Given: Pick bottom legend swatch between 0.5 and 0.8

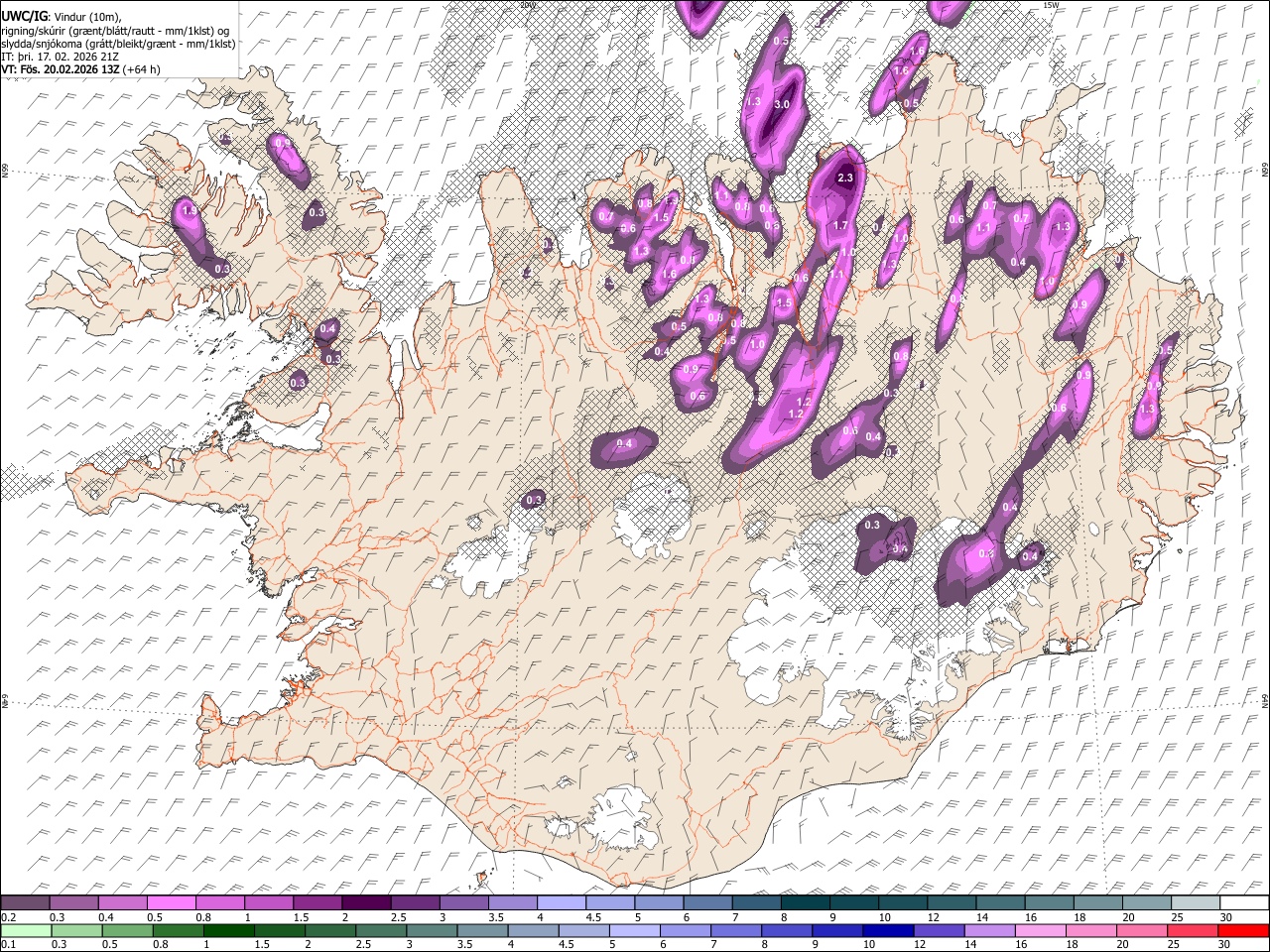Looking at the screenshot, I should pyautogui.click(x=126, y=930).
